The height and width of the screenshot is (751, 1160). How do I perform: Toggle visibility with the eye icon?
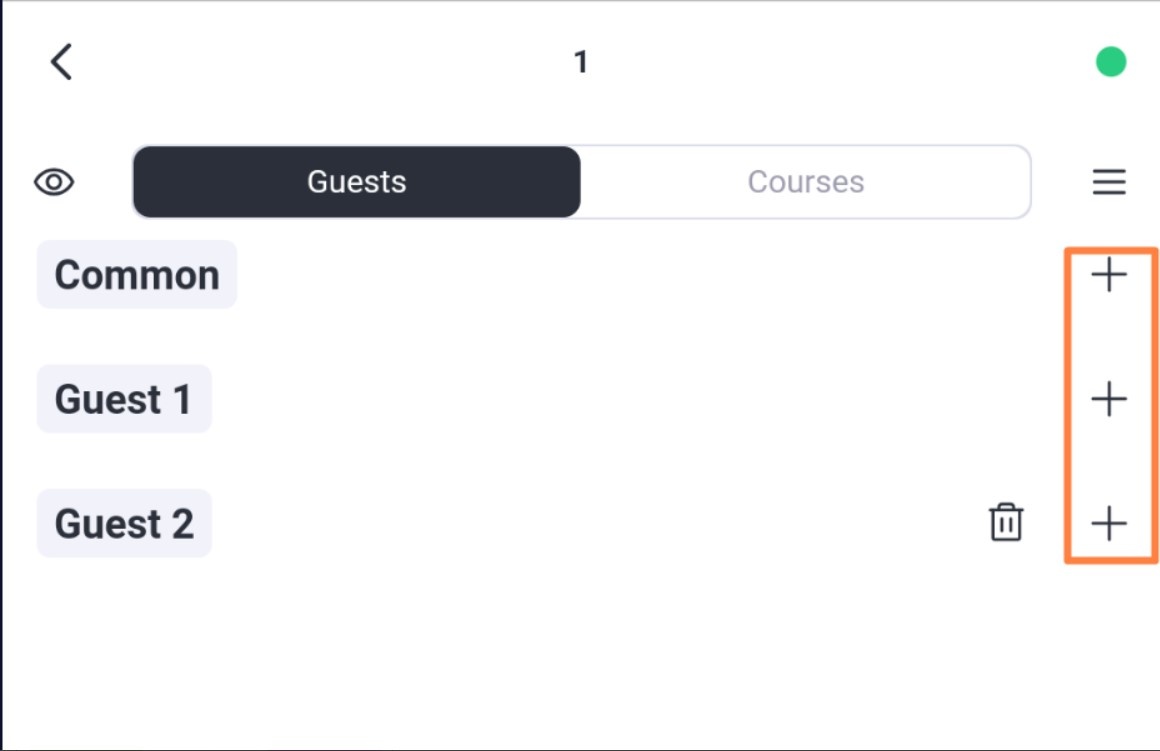click(54, 182)
